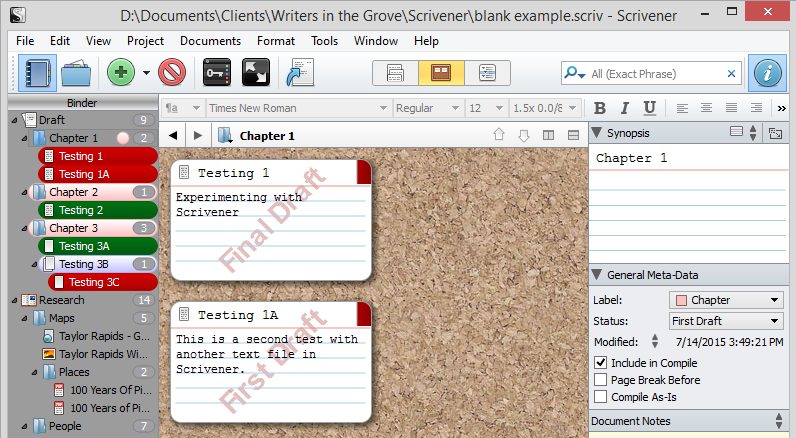The width and height of the screenshot is (796, 438).
Task: Enable Compile As-Is checkbox
Action: pos(601,396)
